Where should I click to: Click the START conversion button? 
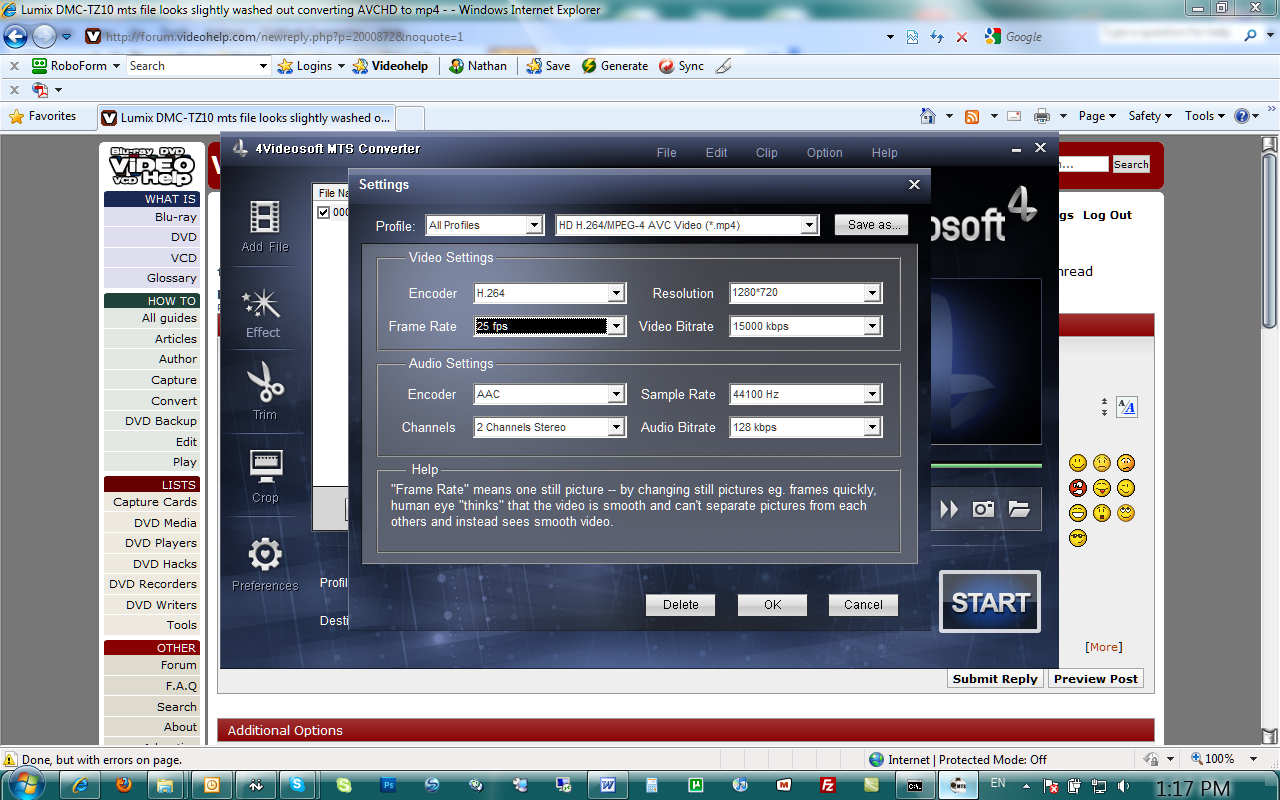990,602
